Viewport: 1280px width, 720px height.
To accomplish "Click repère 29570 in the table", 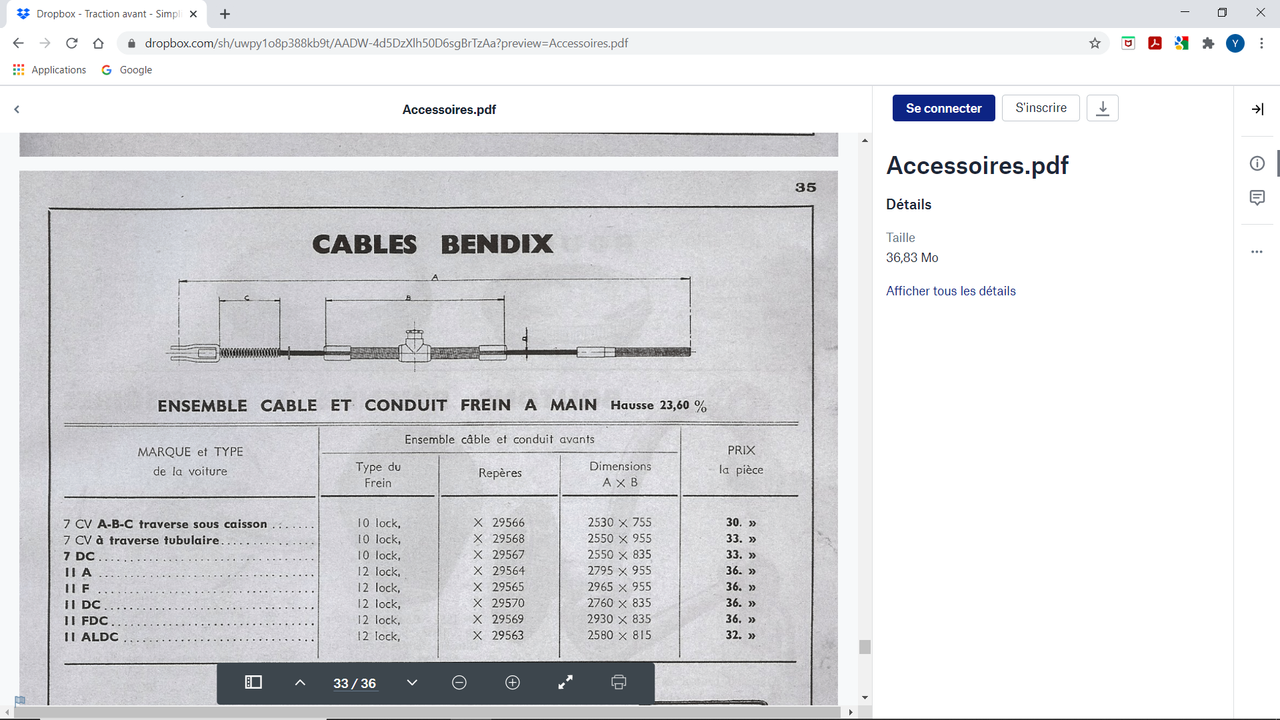I will [508, 603].
